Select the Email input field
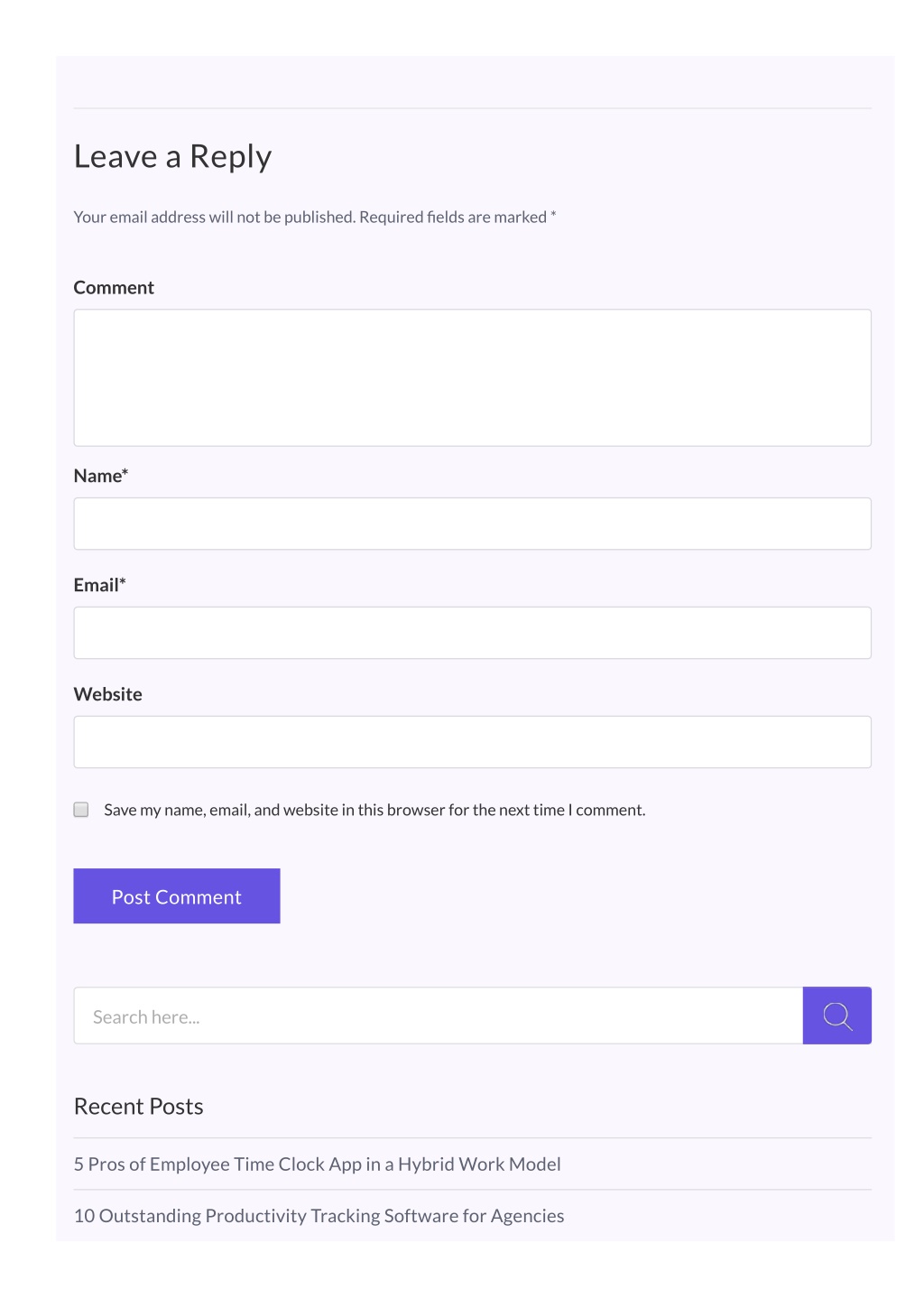Viewport: 924px width, 1308px height. click(x=473, y=633)
